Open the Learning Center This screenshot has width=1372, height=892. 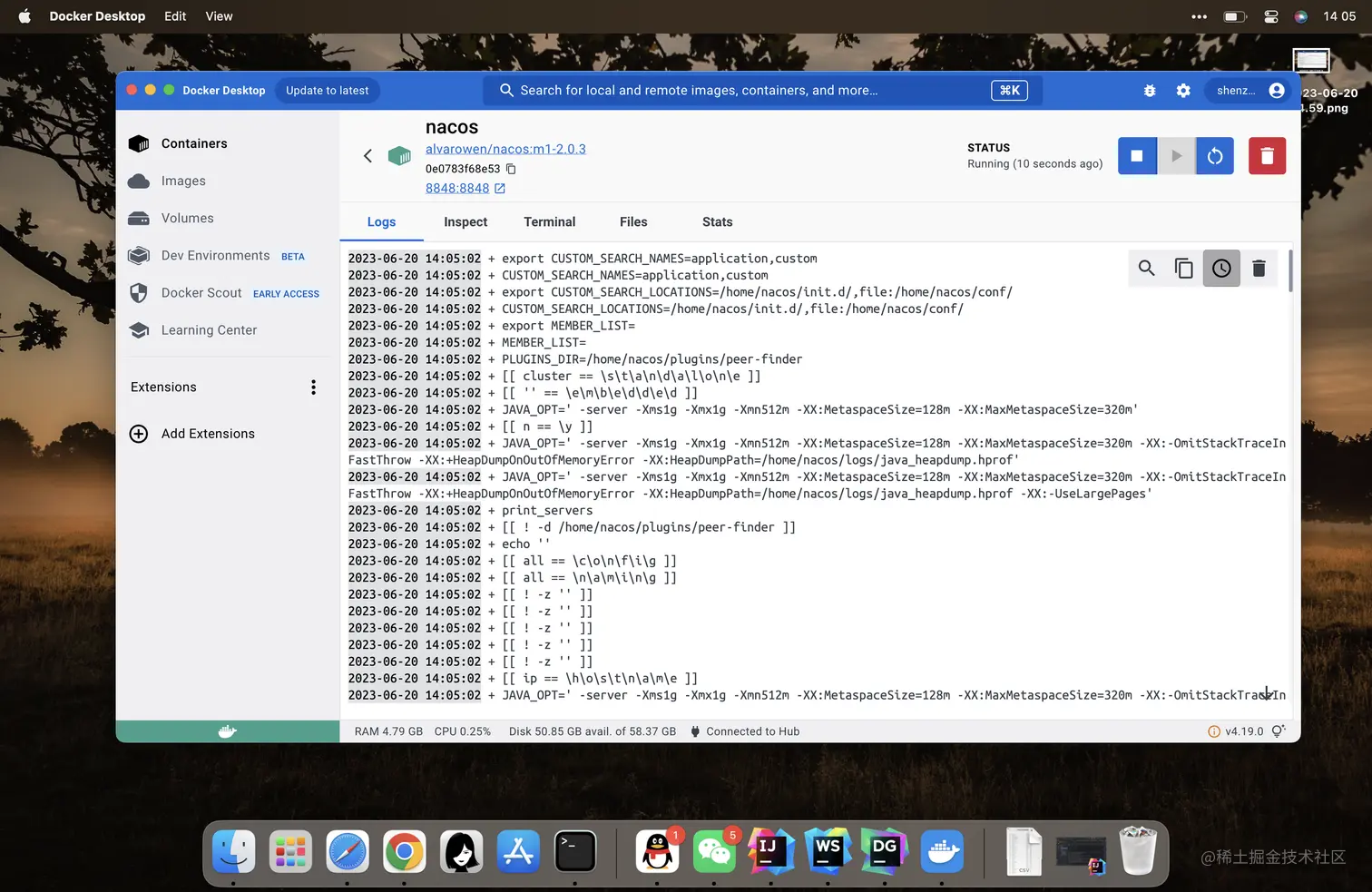point(228,330)
